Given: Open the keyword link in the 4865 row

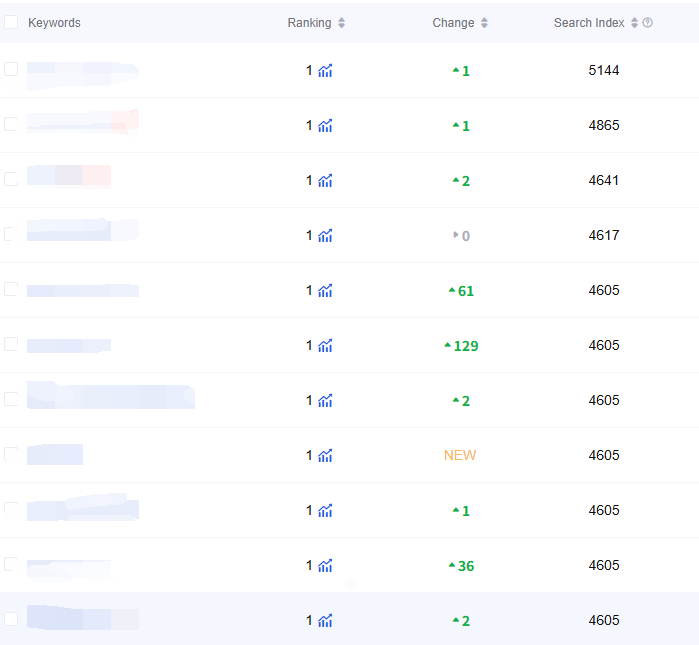Looking at the screenshot, I should click(x=82, y=123).
